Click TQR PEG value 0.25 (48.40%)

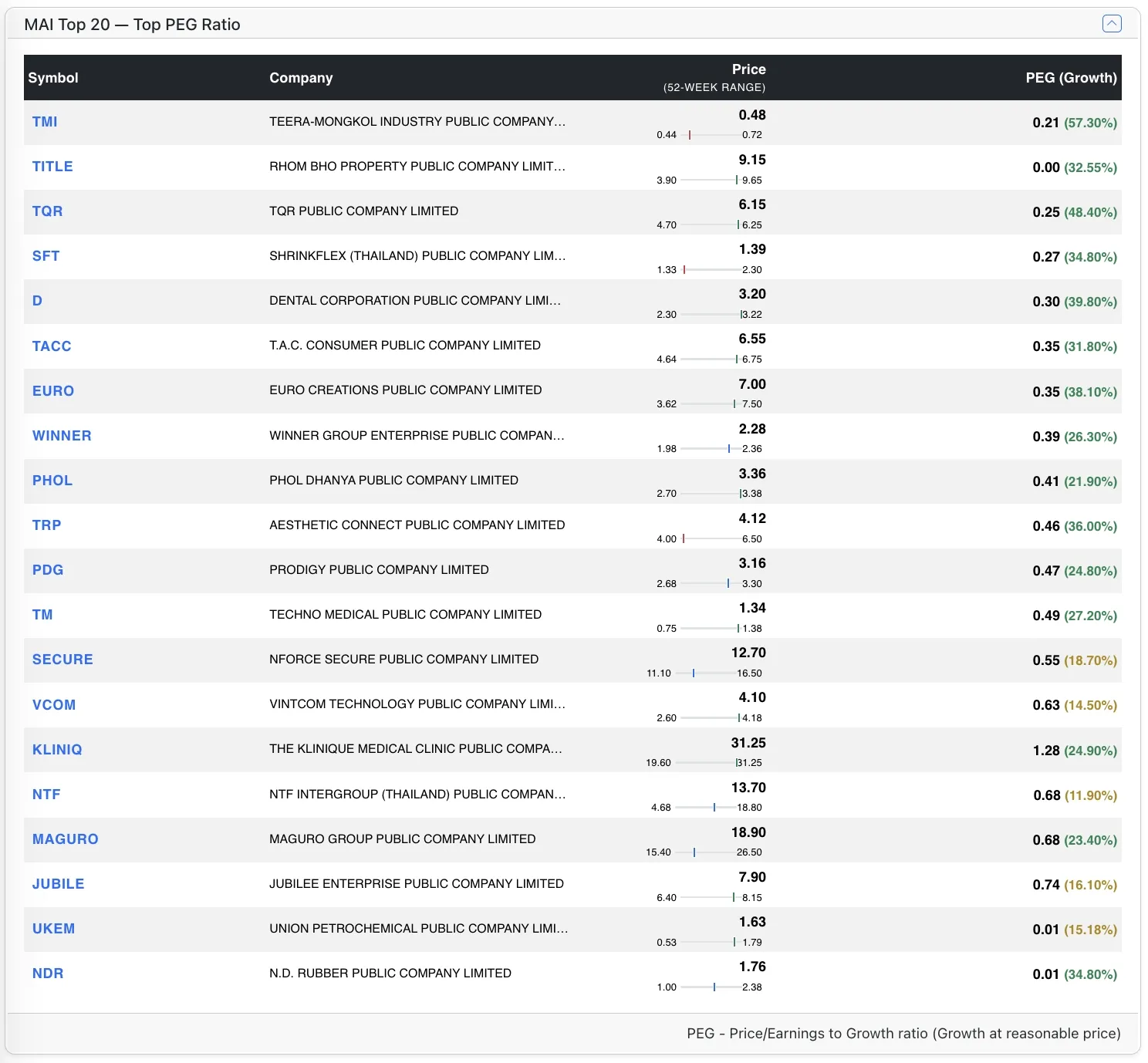1075,212
